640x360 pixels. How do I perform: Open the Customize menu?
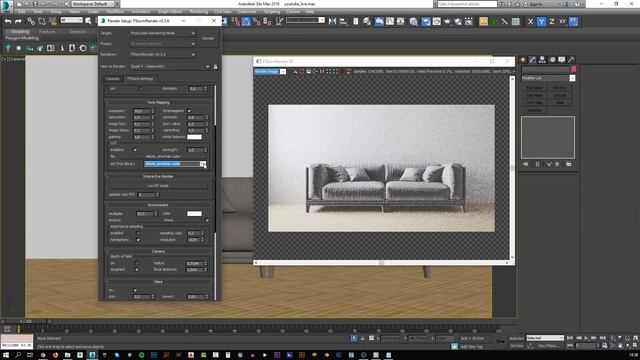pyautogui.click(x=247, y=12)
